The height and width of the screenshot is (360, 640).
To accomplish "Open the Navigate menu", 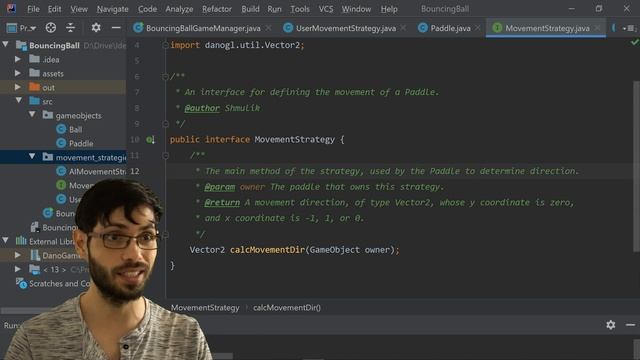I will click(112, 9).
